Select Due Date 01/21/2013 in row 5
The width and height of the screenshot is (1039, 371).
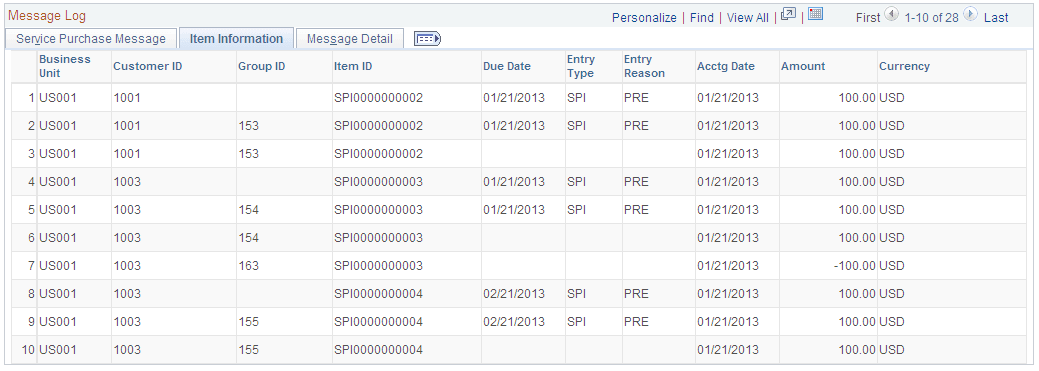pos(514,209)
